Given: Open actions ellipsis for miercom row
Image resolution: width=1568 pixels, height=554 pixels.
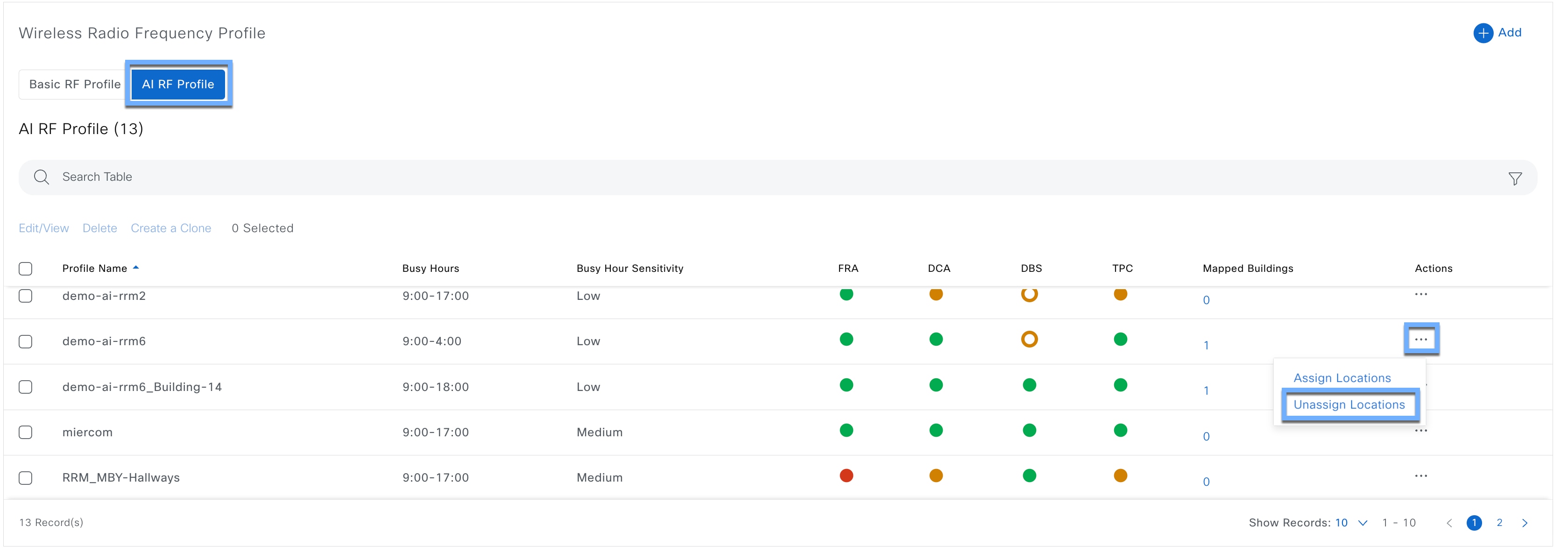Looking at the screenshot, I should (x=1421, y=431).
